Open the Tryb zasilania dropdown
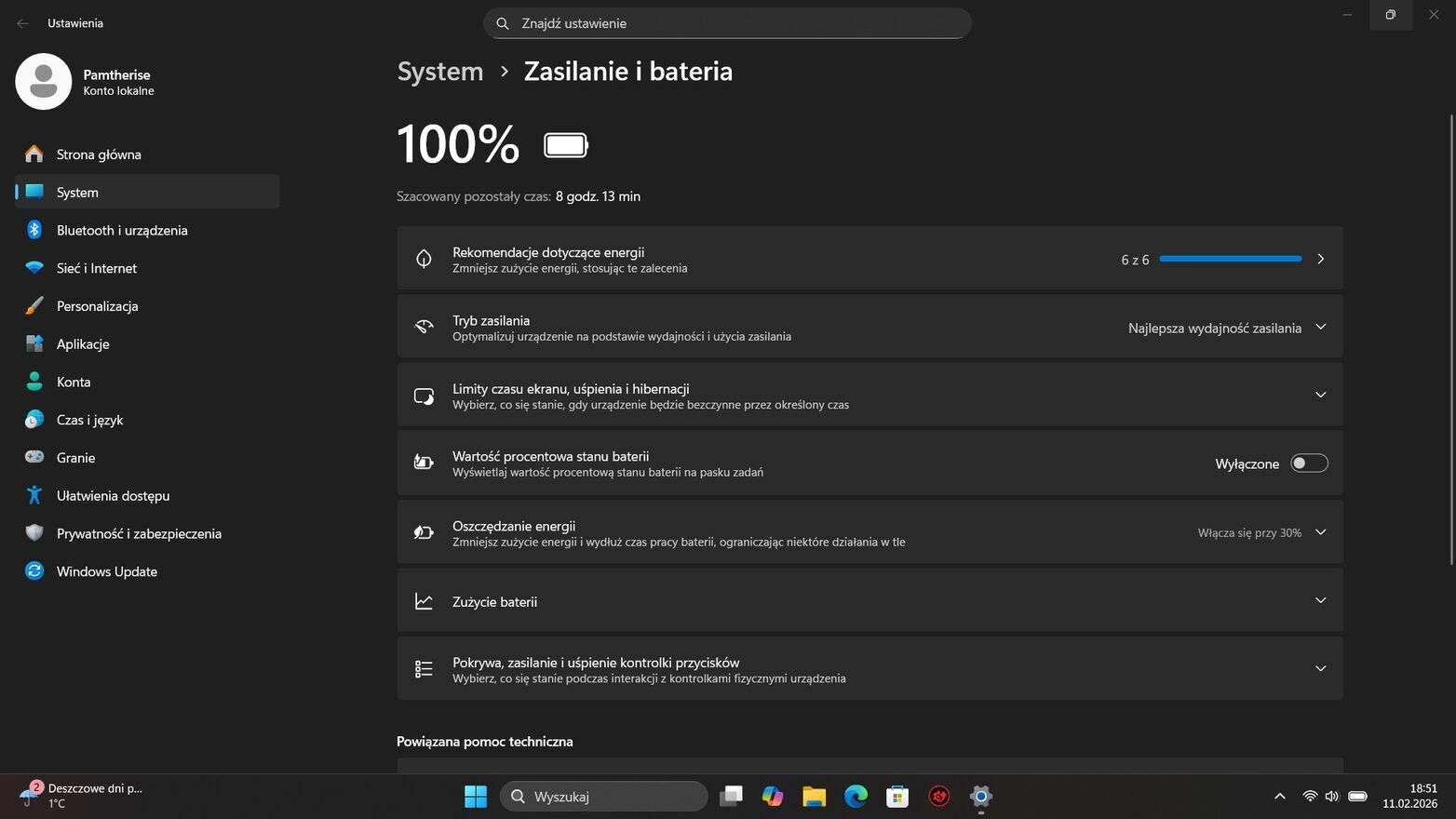 [1225, 328]
